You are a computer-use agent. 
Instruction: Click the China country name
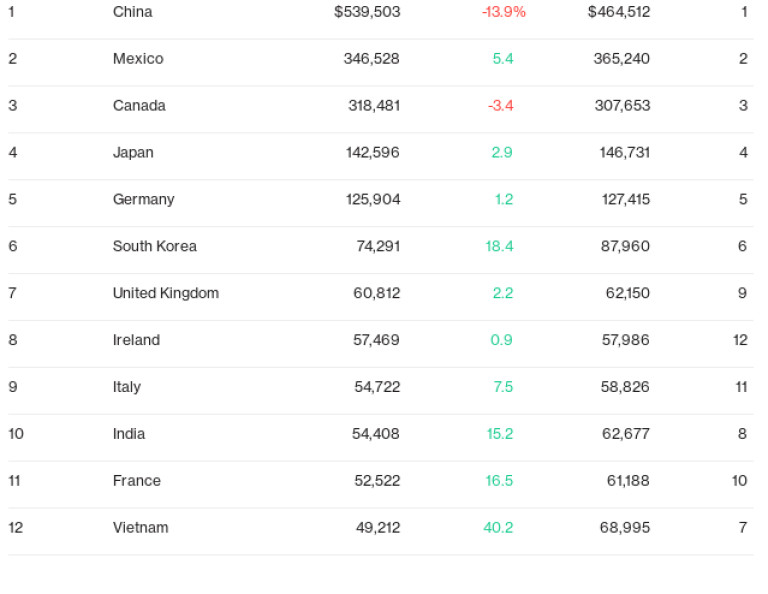click(133, 12)
